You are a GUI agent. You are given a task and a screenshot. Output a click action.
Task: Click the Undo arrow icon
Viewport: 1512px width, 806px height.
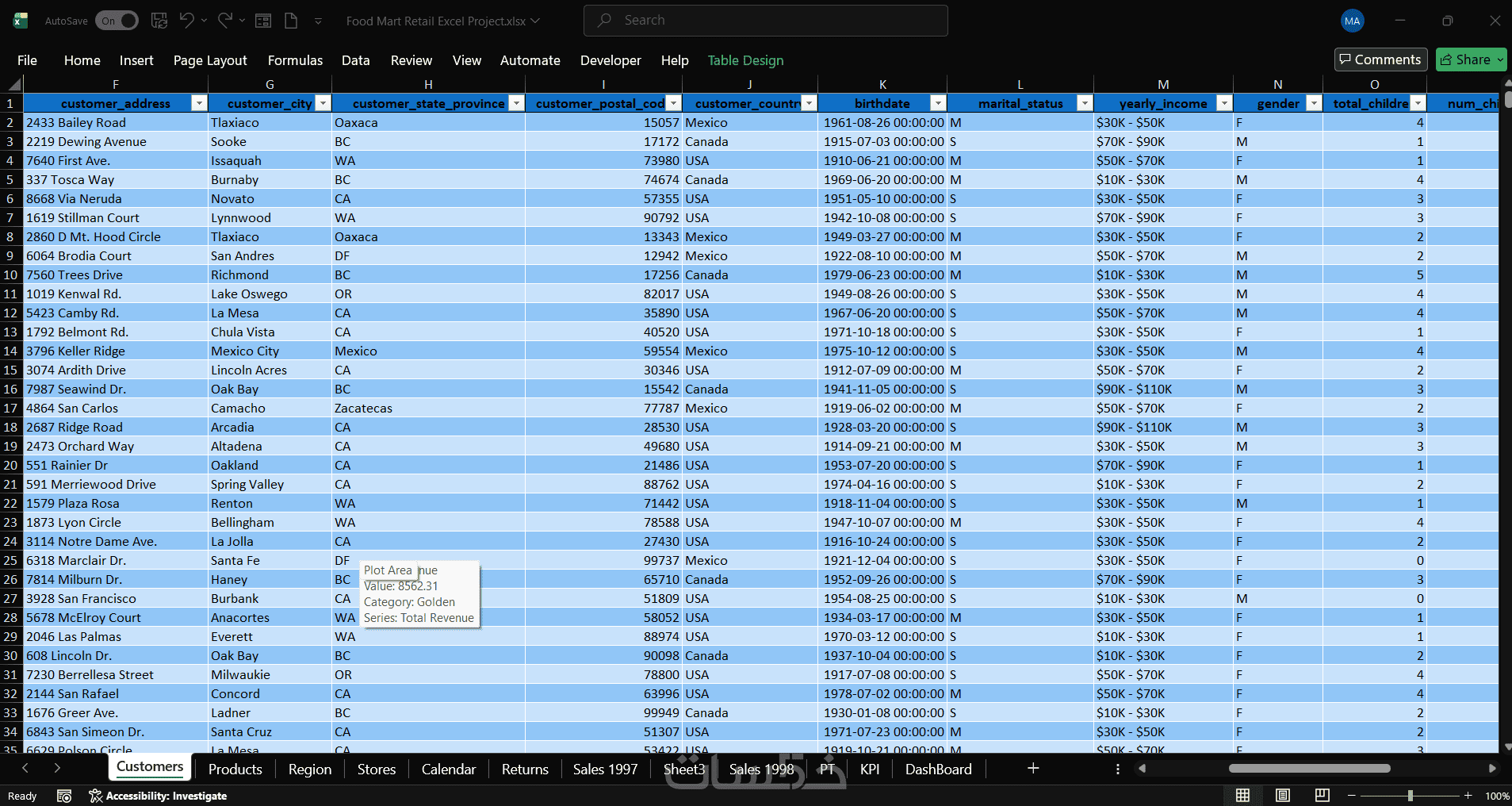click(x=187, y=20)
